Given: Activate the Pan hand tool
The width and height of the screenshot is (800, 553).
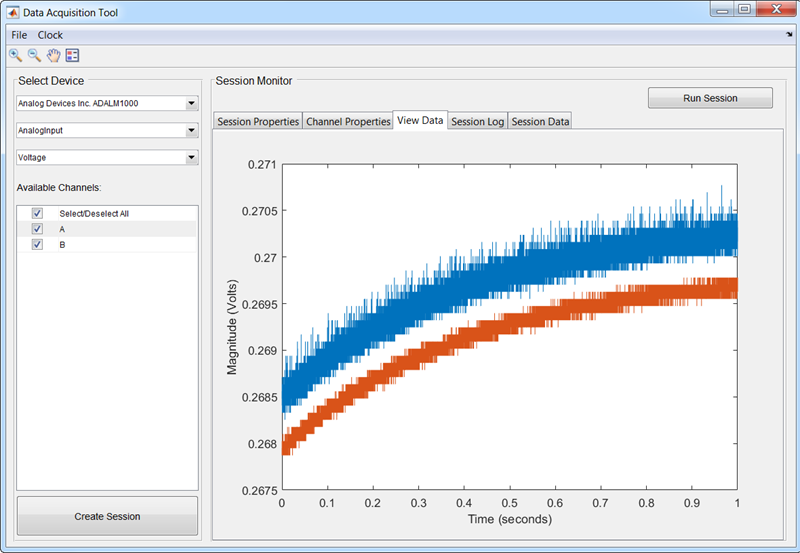Looking at the screenshot, I should pos(53,56).
